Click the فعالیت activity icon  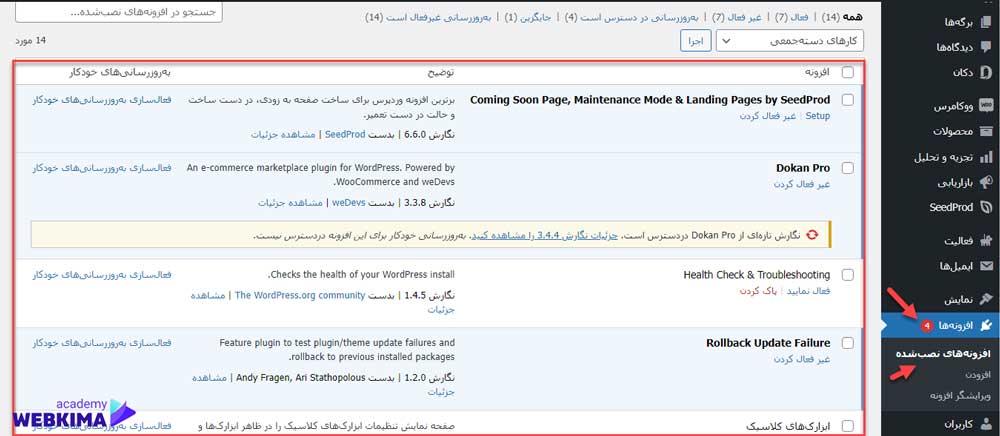click(x=986, y=241)
